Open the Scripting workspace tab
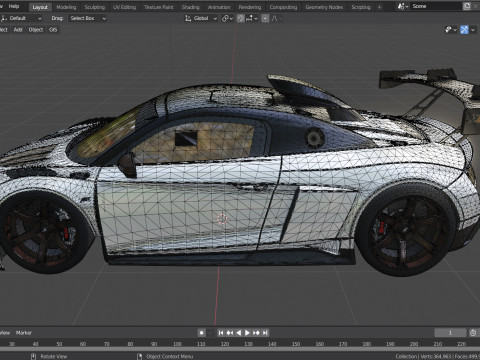Image resolution: width=480 pixels, height=360 pixels. click(361, 7)
